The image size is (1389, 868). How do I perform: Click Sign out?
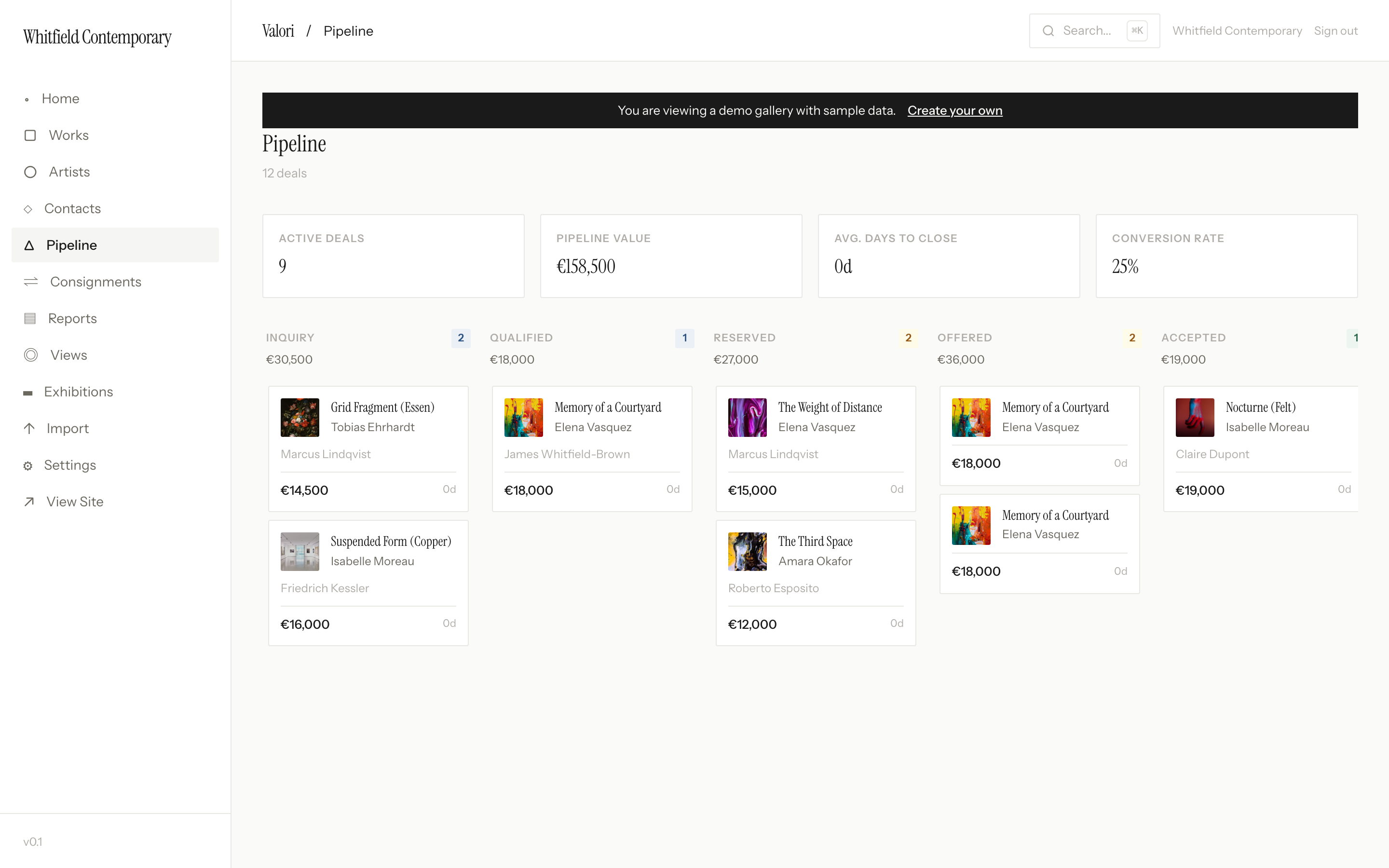point(1335,31)
